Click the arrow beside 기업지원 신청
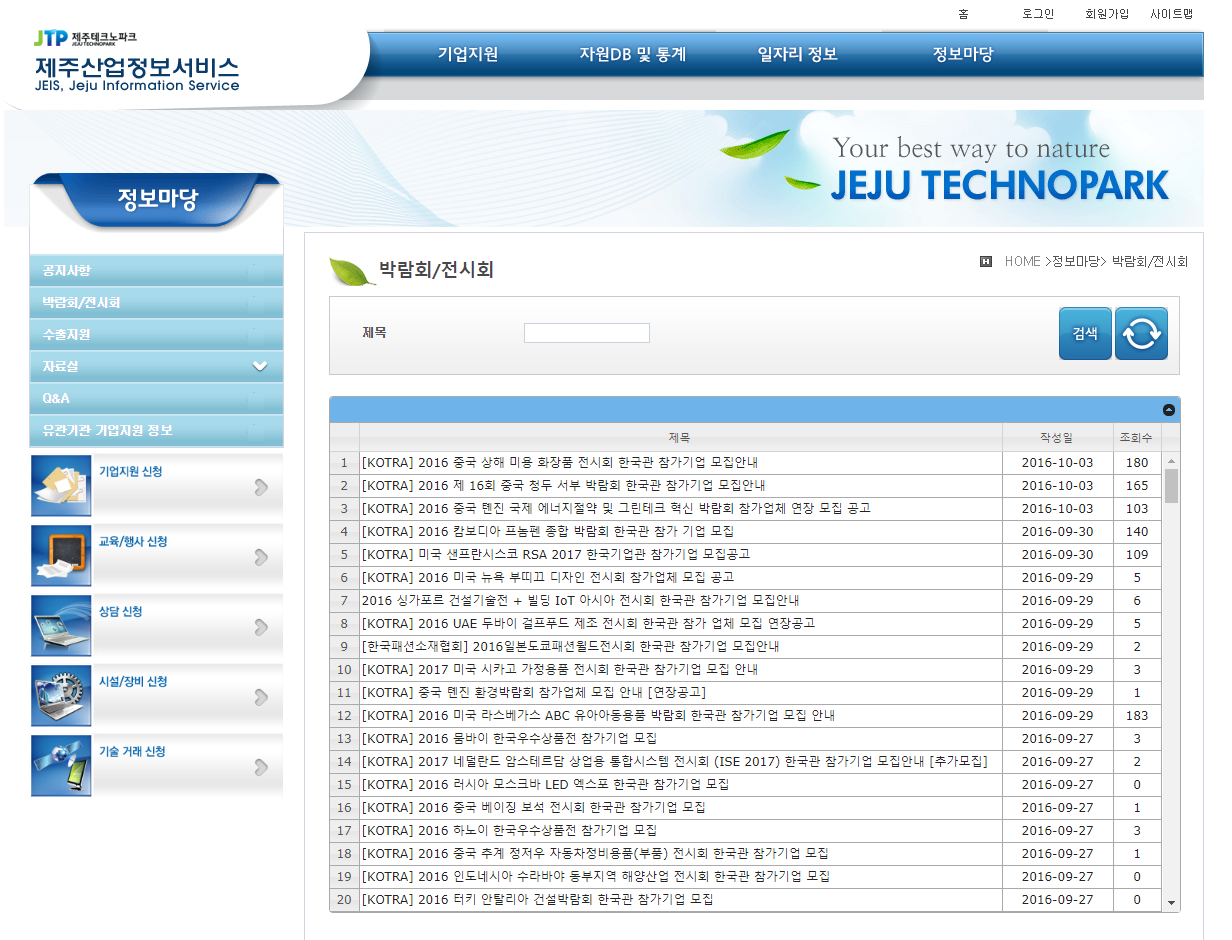 (261, 487)
